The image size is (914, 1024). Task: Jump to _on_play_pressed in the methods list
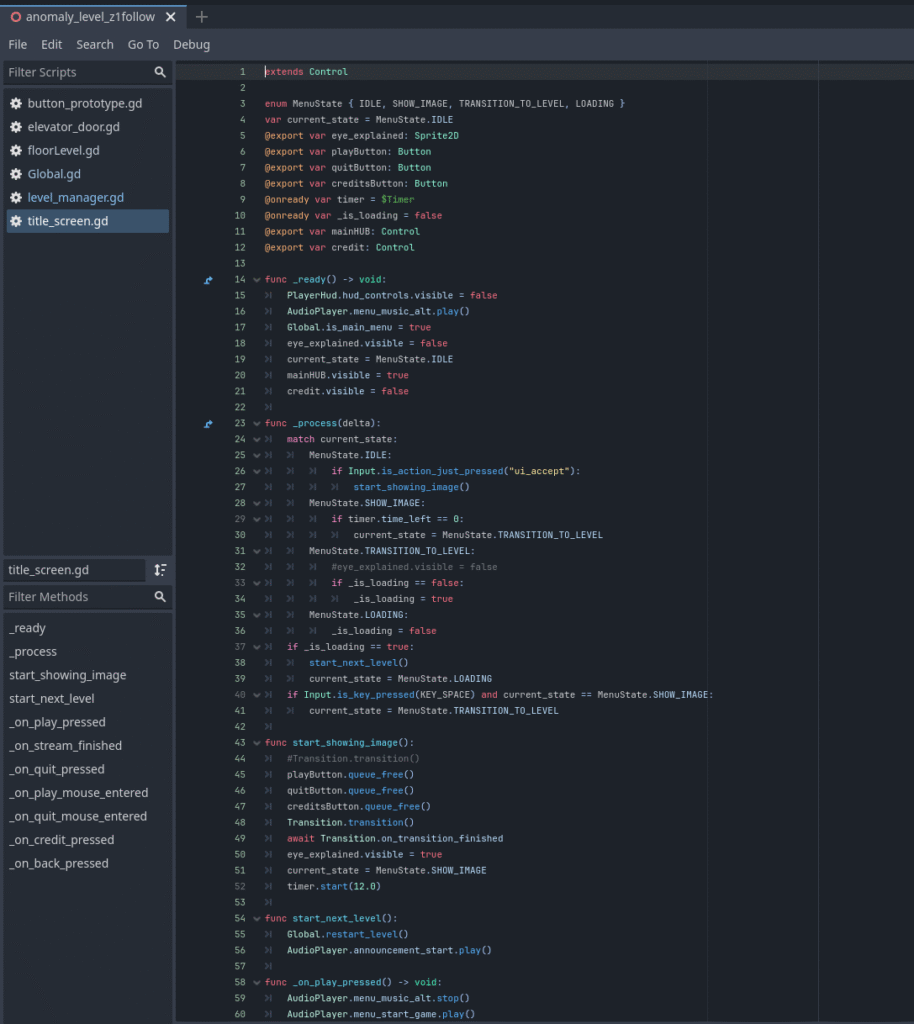click(x=57, y=722)
